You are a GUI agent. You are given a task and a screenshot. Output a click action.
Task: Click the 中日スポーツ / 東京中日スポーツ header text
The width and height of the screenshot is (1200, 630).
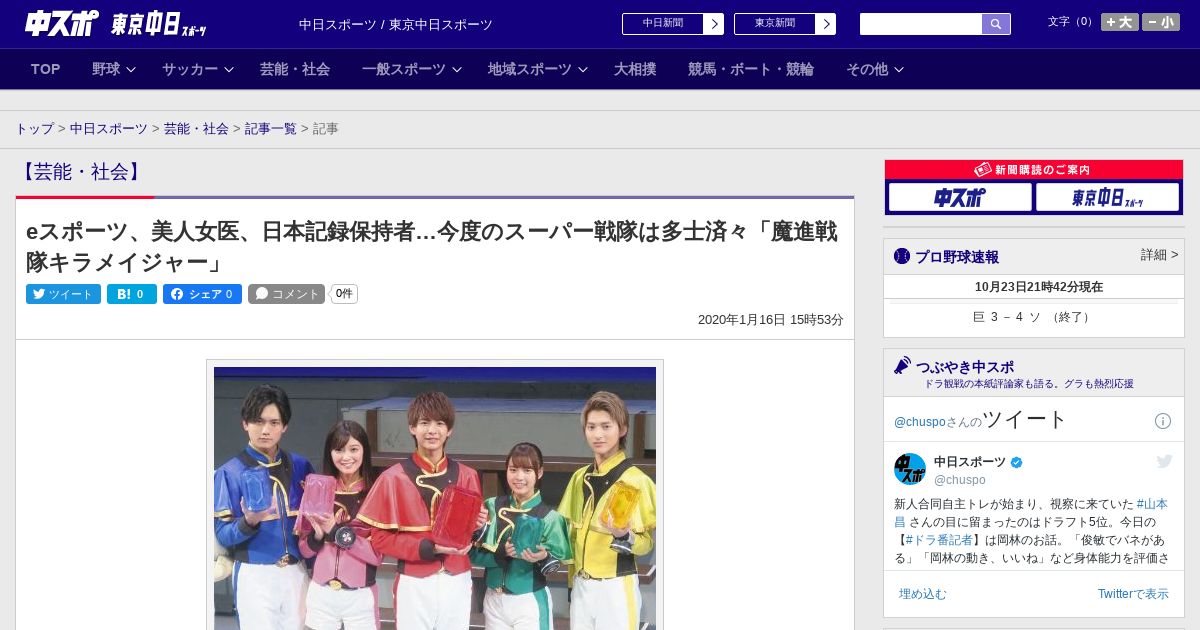(396, 24)
